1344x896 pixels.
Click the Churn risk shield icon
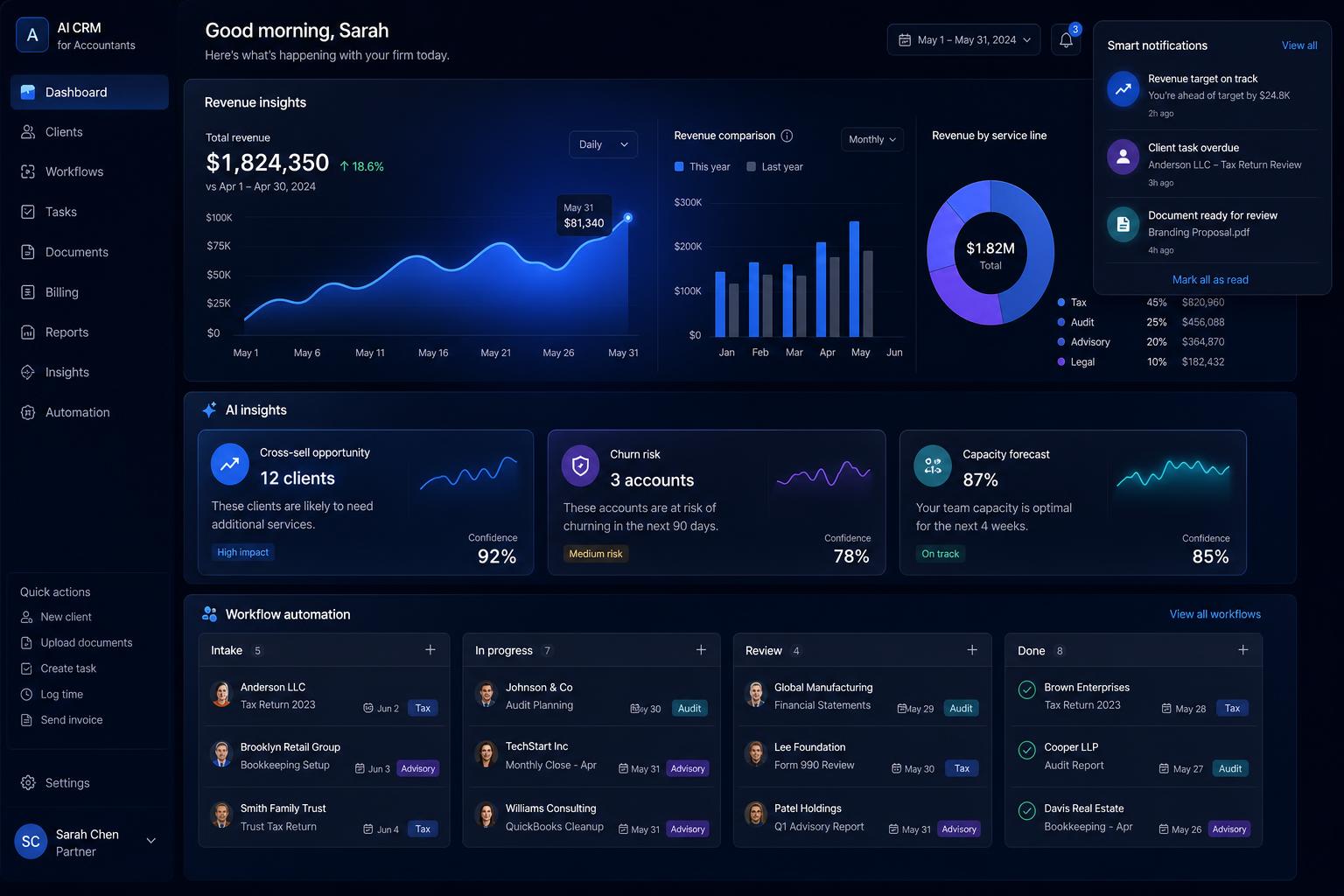580,466
